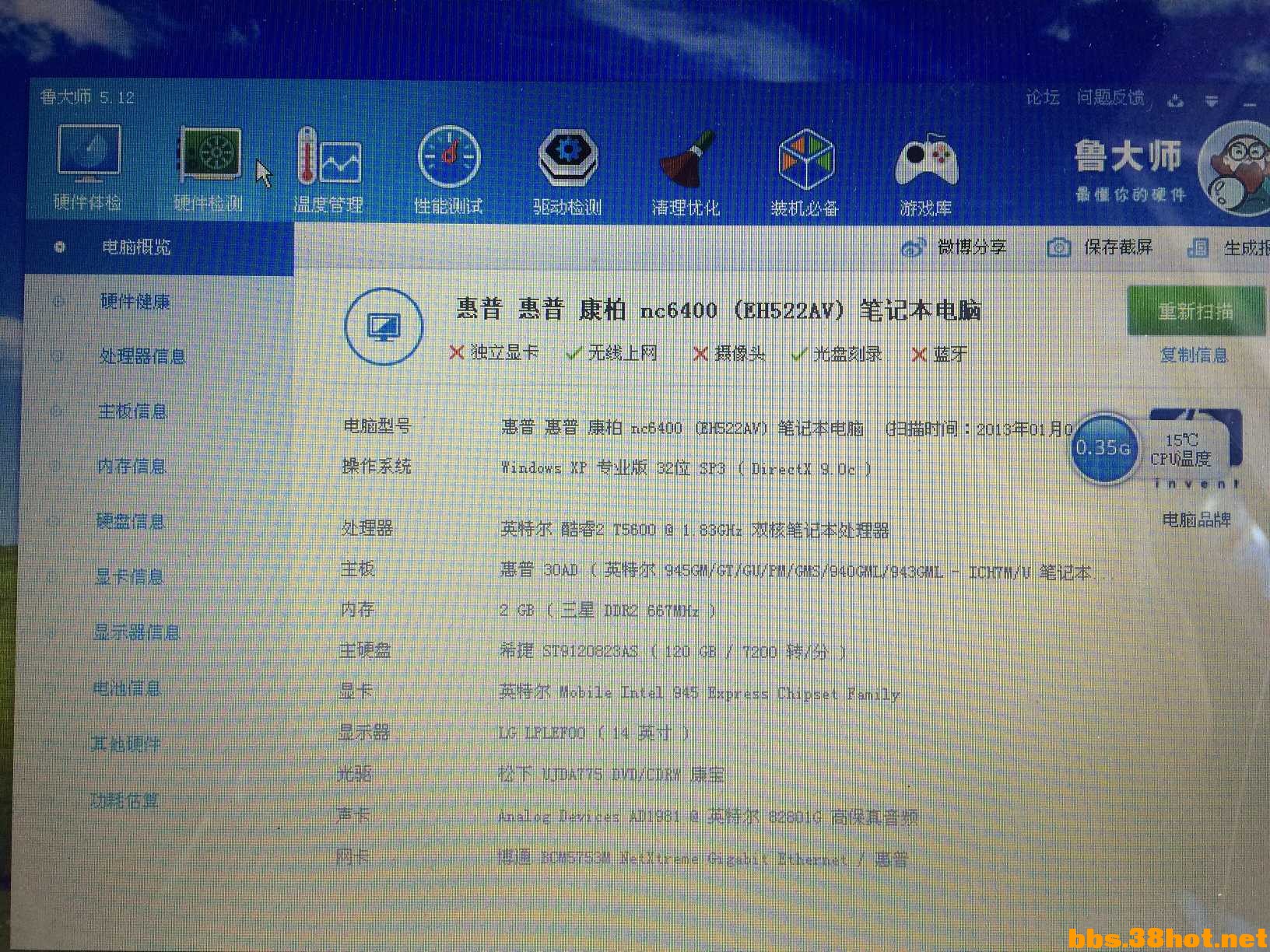Image resolution: width=1270 pixels, height=952 pixels.
Task: Click the 电脑品牌 label
Action: (x=1196, y=520)
